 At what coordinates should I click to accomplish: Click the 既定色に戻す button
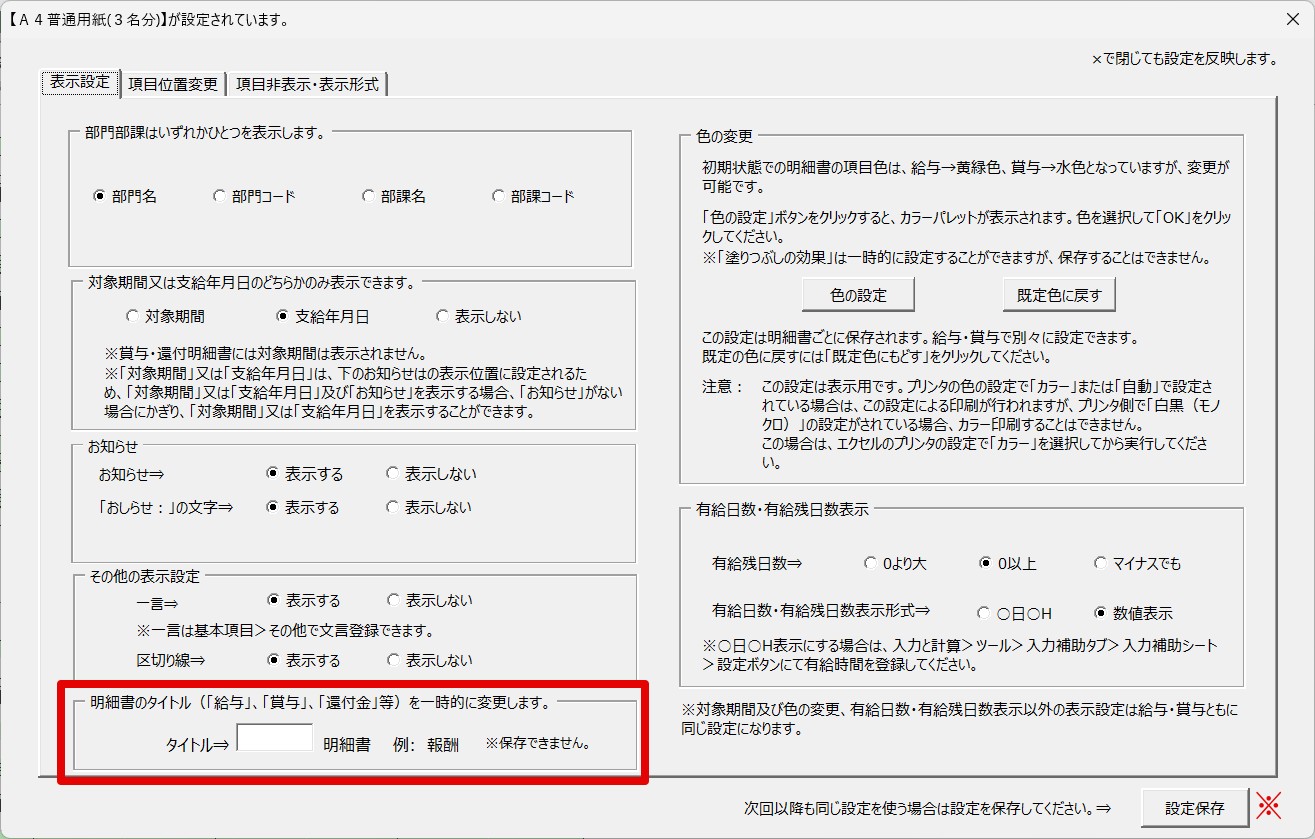(x=1058, y=295)
